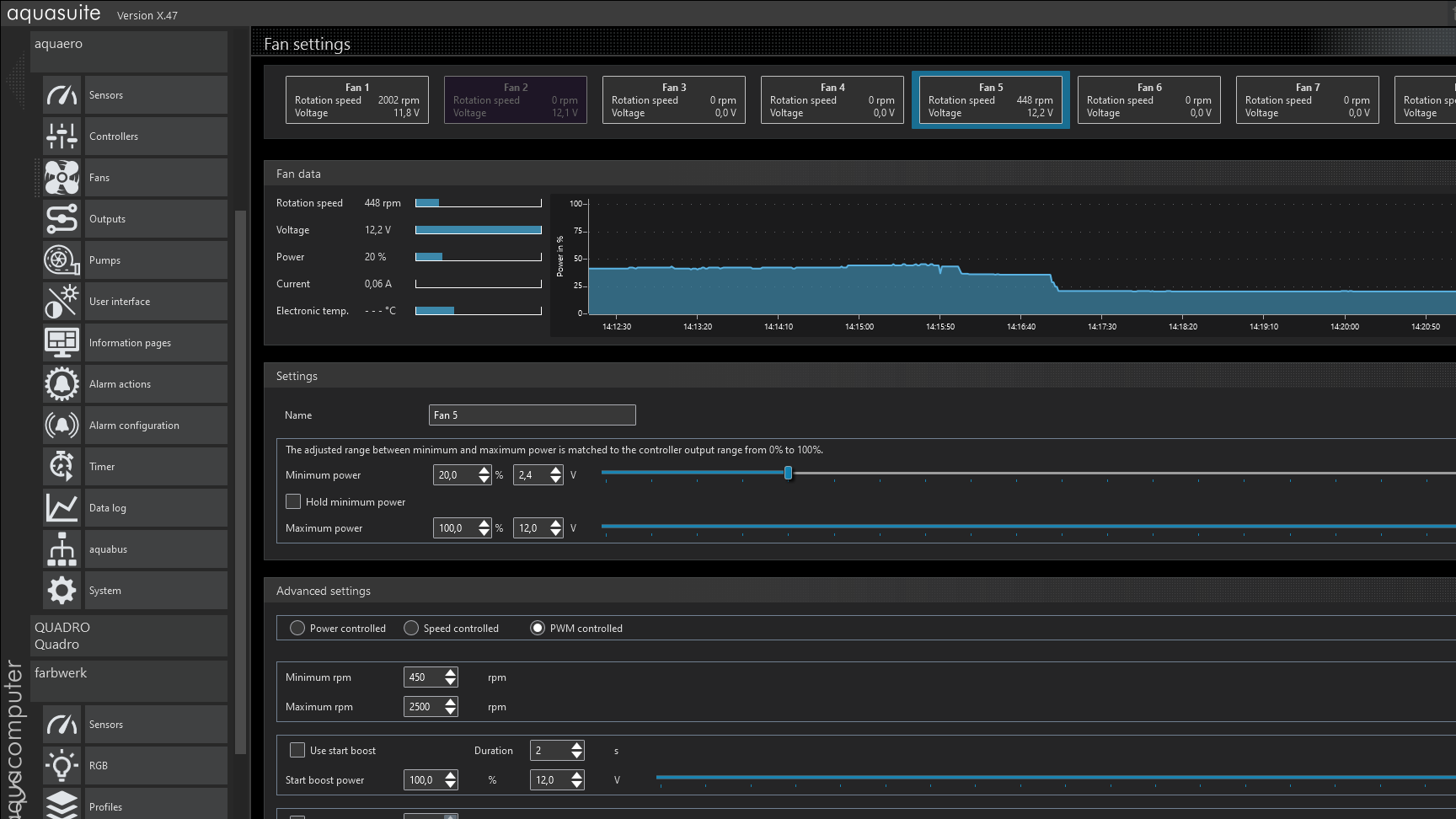Open the Pumps icon
The height and width of the screenshot is (819, 1456).
(x=62, y=260)
